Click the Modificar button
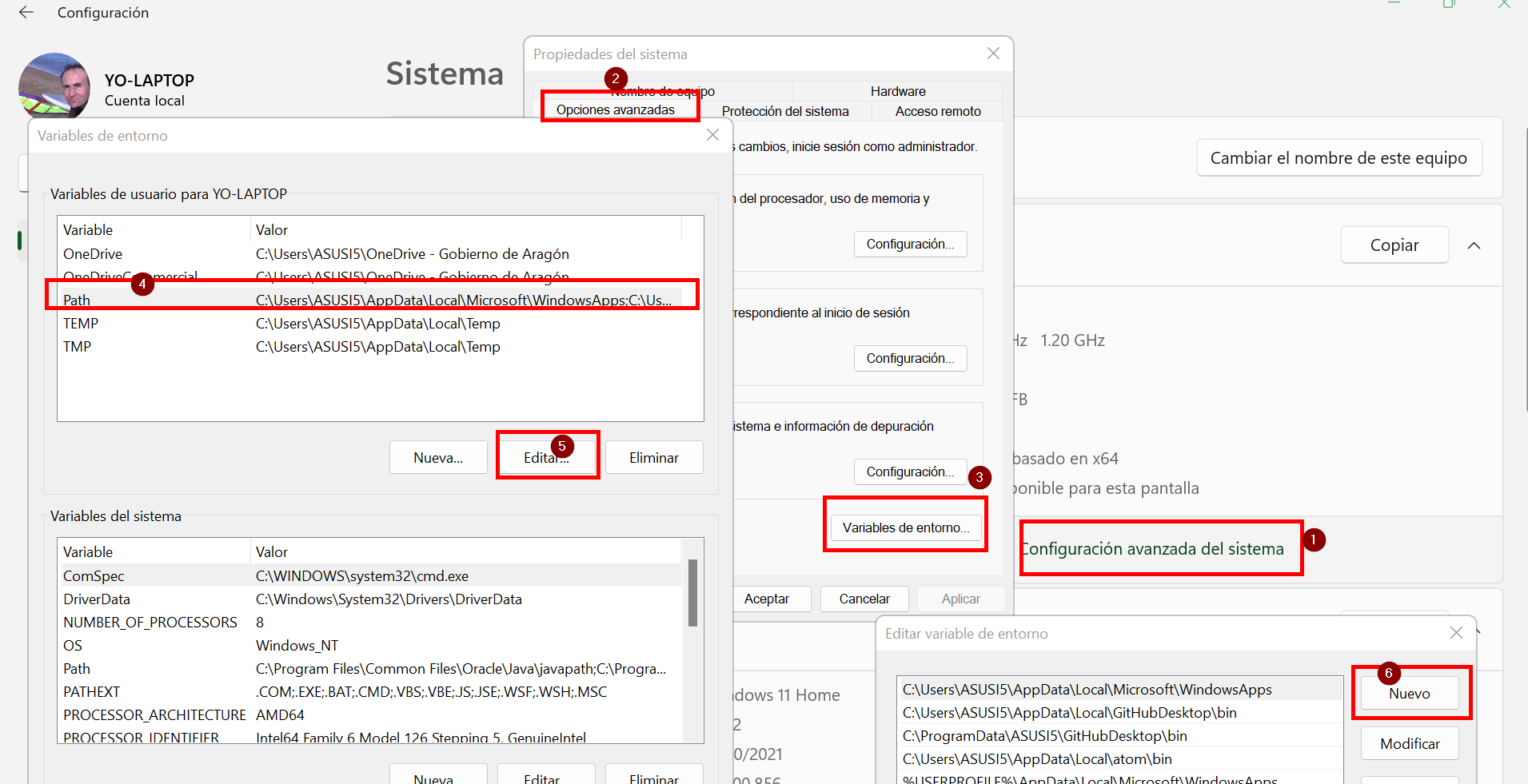Screen dimensions: 1528x784 pyautogui.click(x=1410, y=743)
